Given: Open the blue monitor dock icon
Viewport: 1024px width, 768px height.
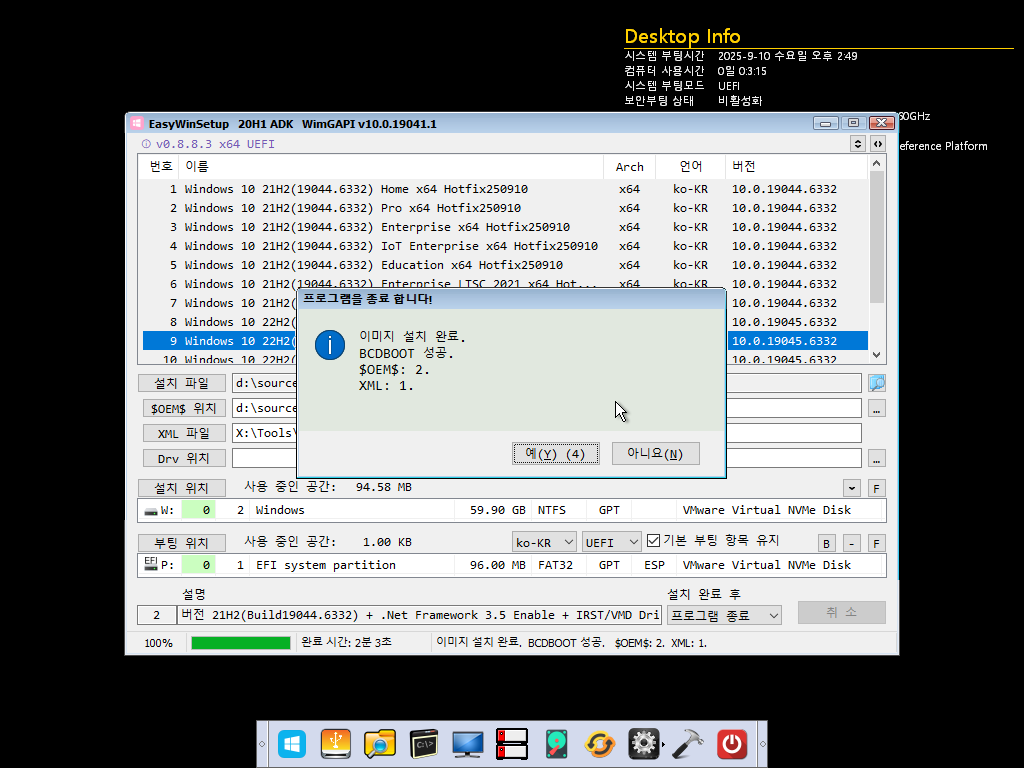Looking at the screenshot, I should tap(468, 744).
